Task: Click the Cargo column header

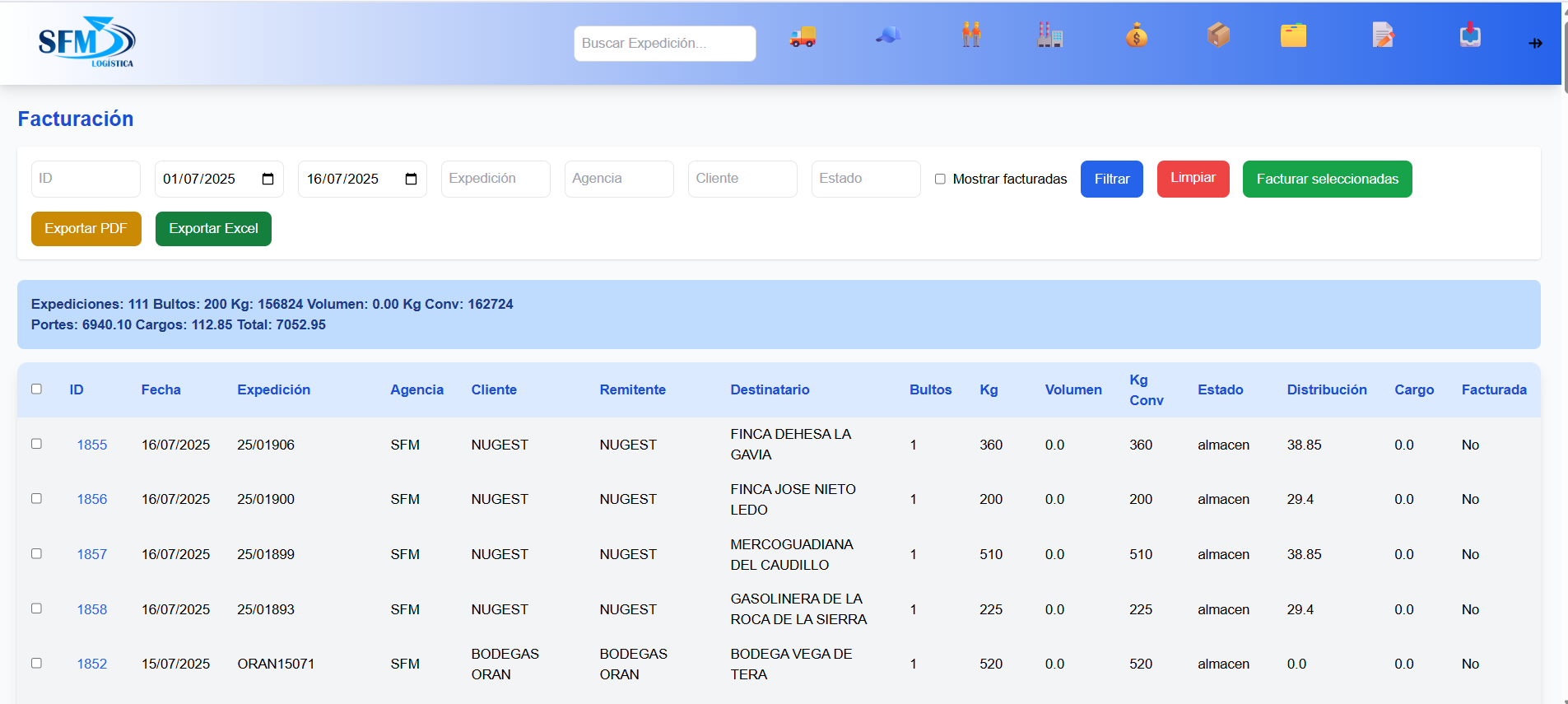Action: tap(1414, 389)
